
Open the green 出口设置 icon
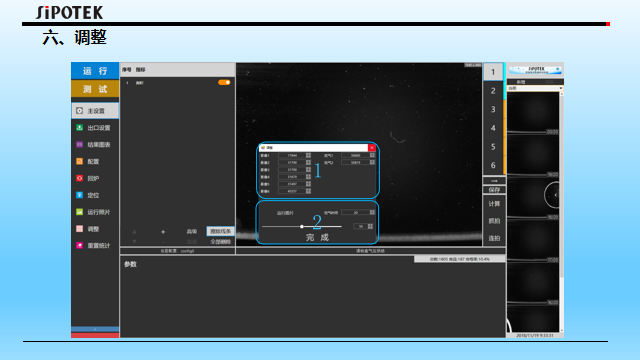tap(80, 128)
